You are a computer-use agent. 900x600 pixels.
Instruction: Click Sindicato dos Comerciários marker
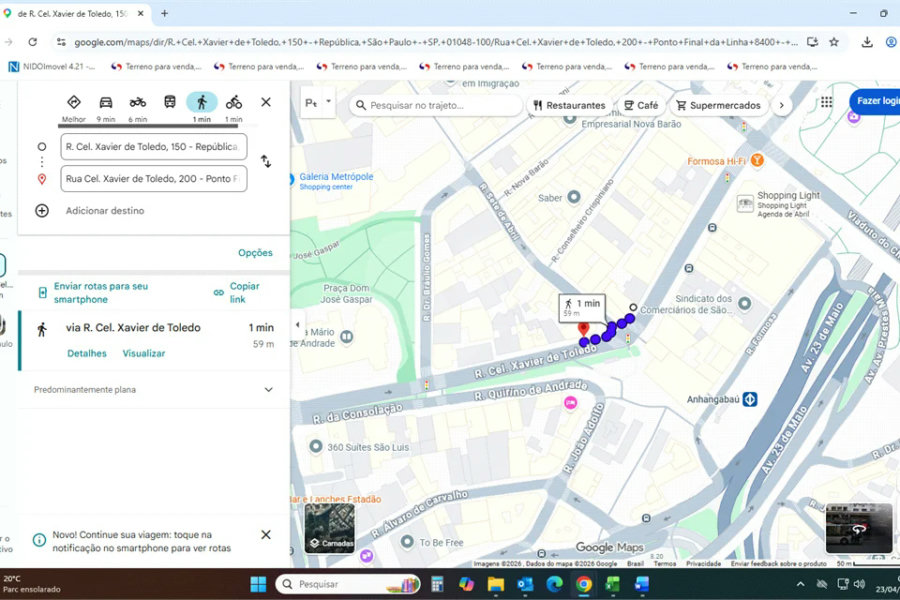pos(744,304)
